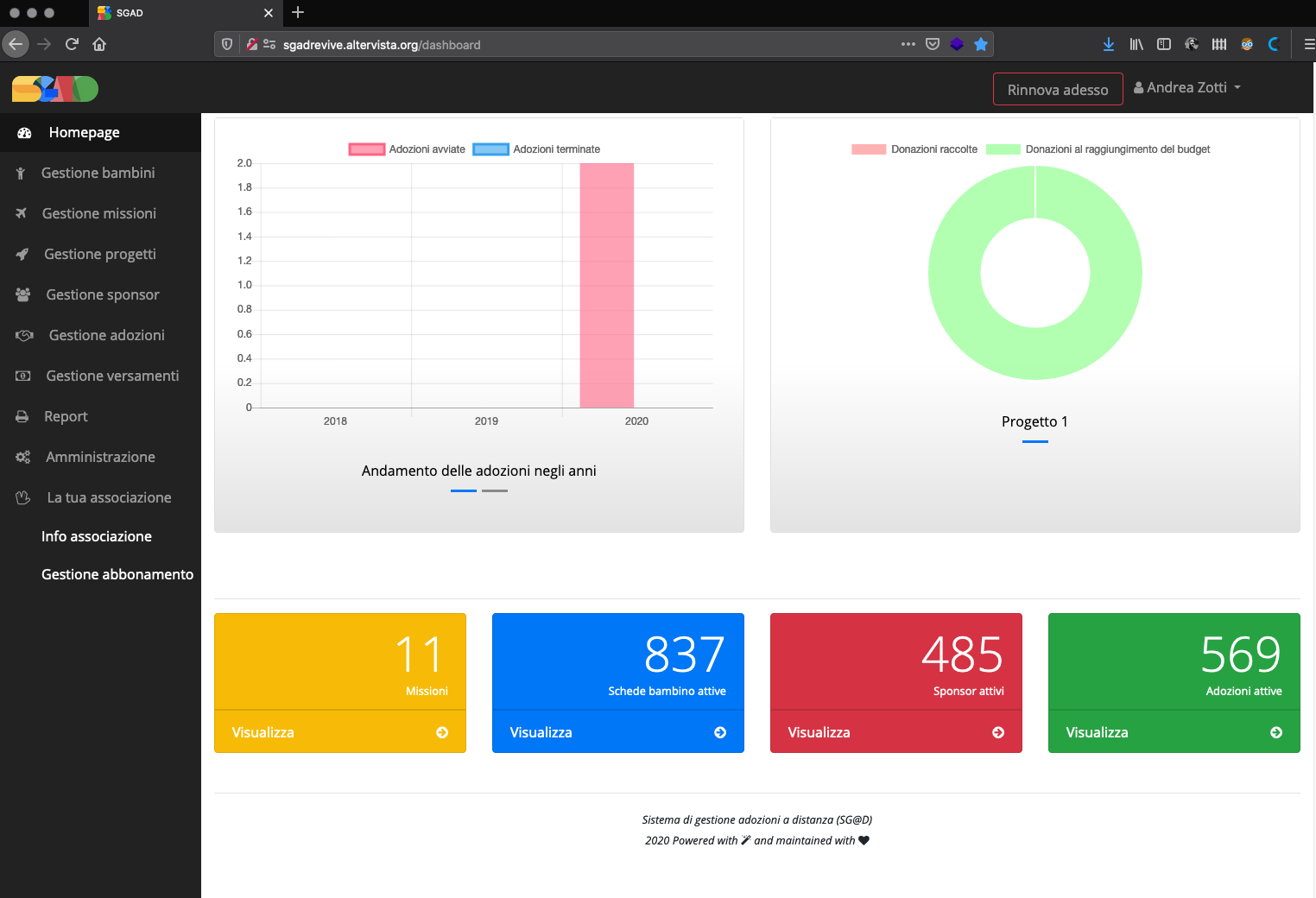1316x898 pixels.
Task: Click arrow icon on Sponsor attivi card
Action: (998, 732)
